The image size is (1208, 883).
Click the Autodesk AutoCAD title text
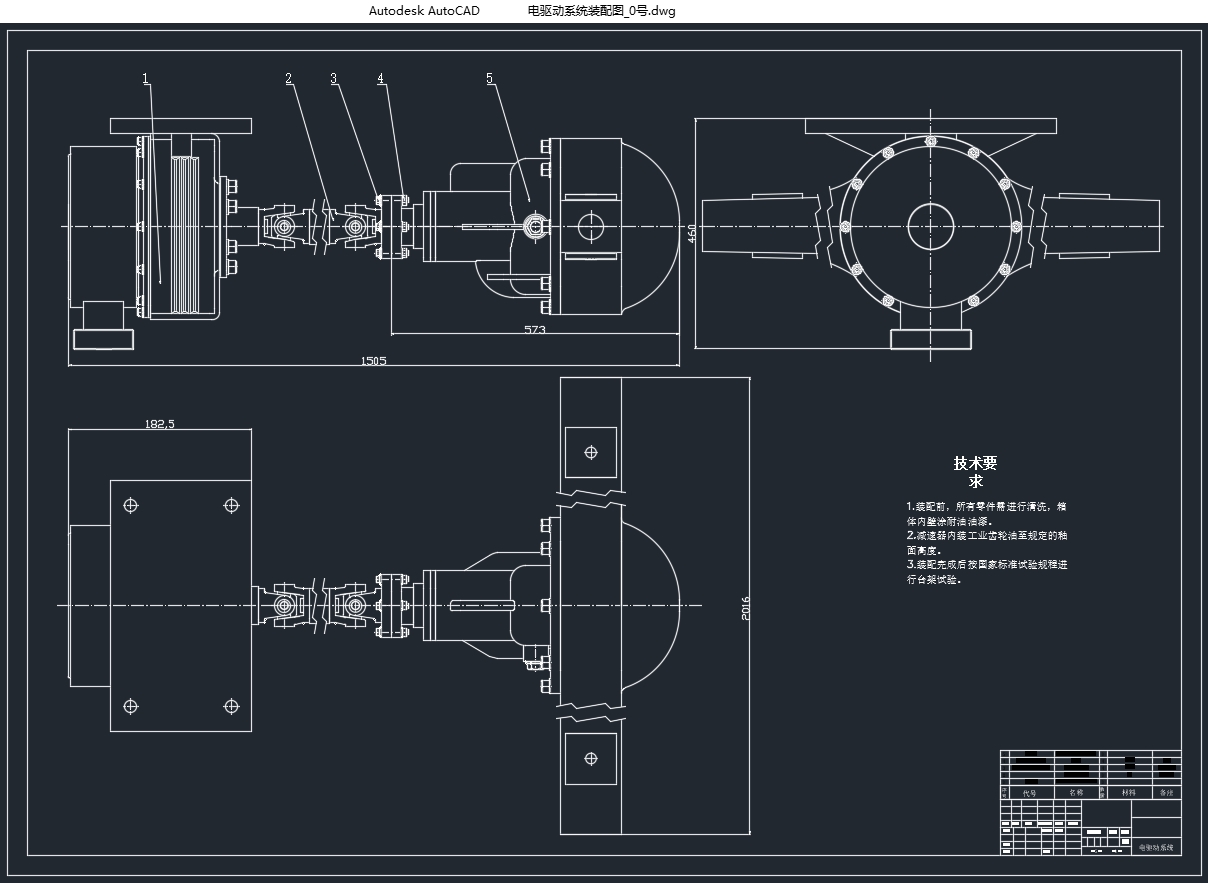(424, 11)
